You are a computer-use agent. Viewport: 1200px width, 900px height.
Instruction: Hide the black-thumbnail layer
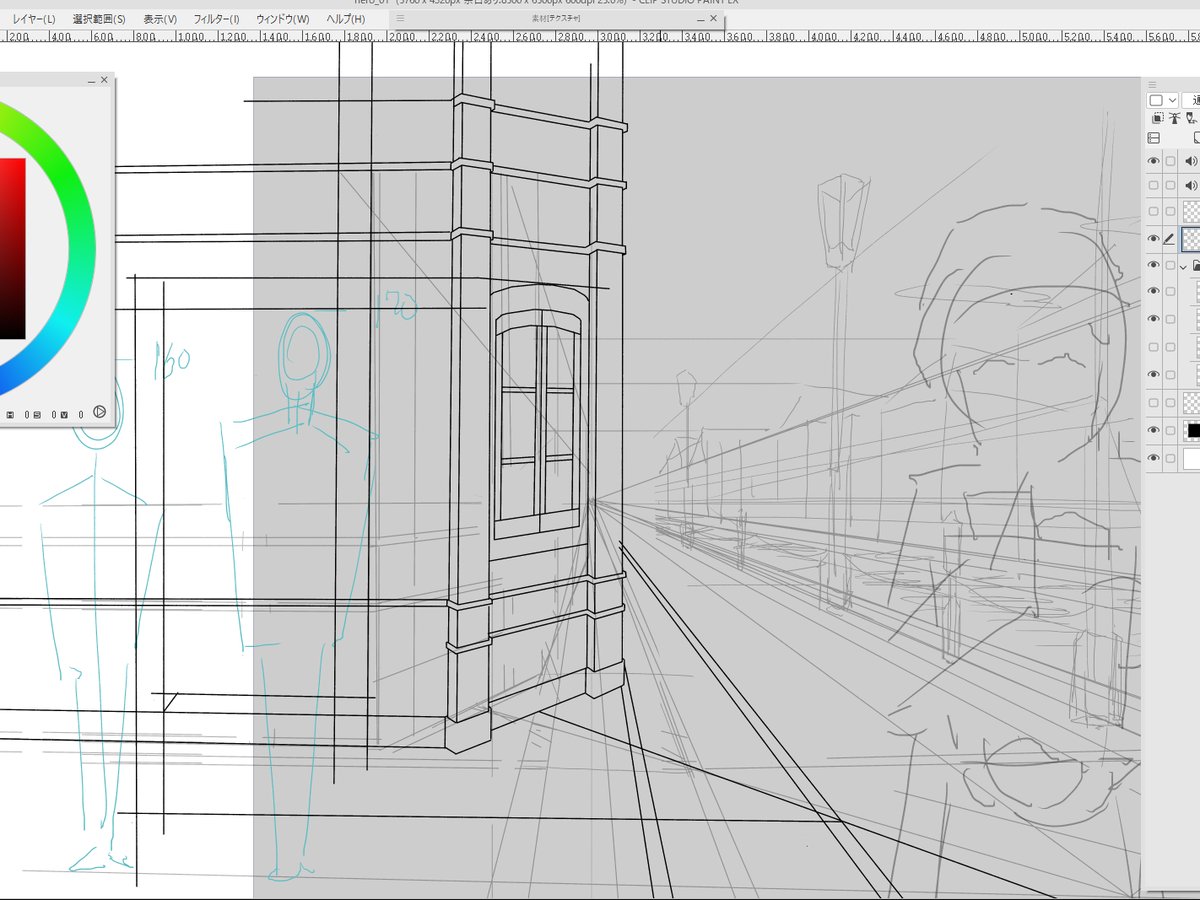[1153, 430]
